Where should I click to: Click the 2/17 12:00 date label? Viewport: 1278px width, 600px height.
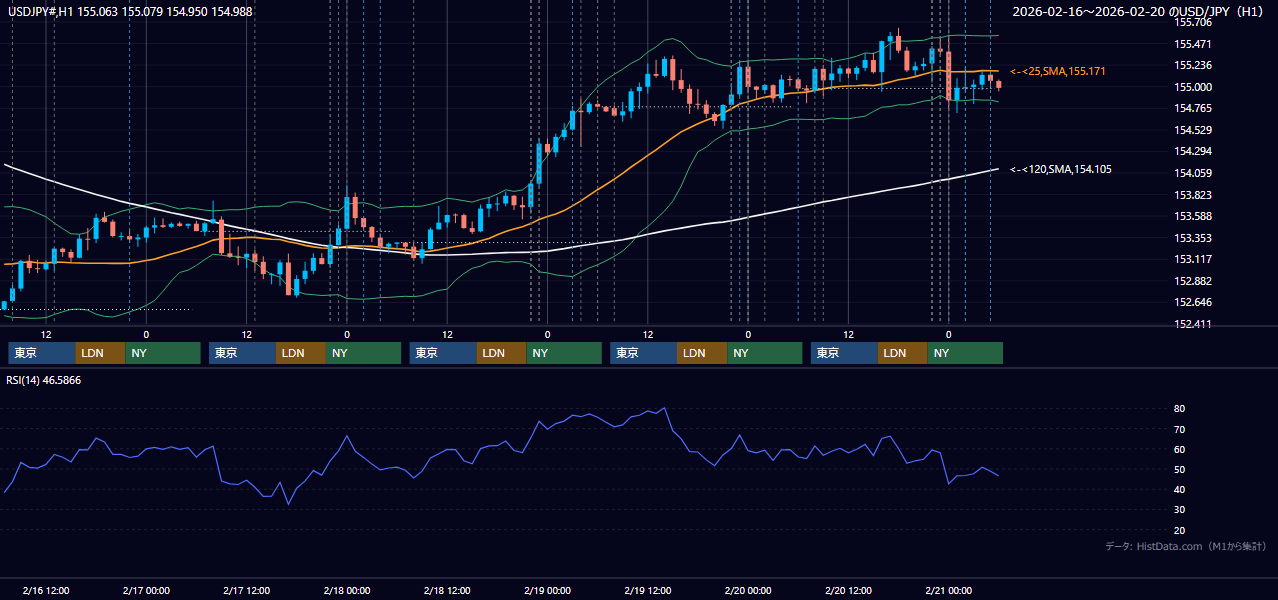[x=247, y=590]
